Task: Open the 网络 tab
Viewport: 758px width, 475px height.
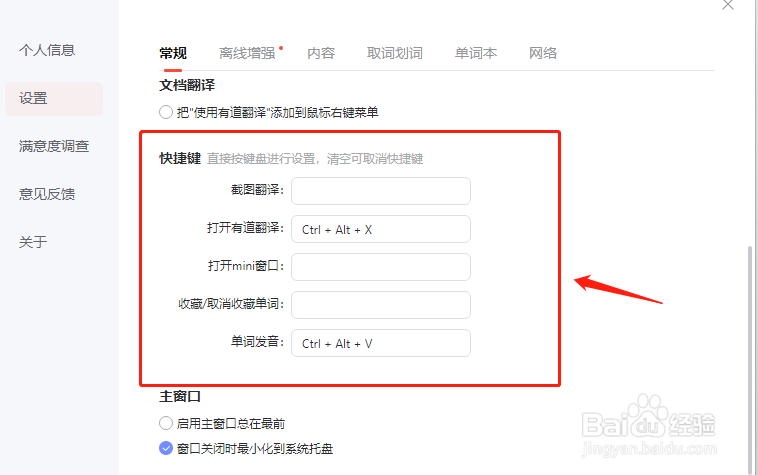Action: 543,53
